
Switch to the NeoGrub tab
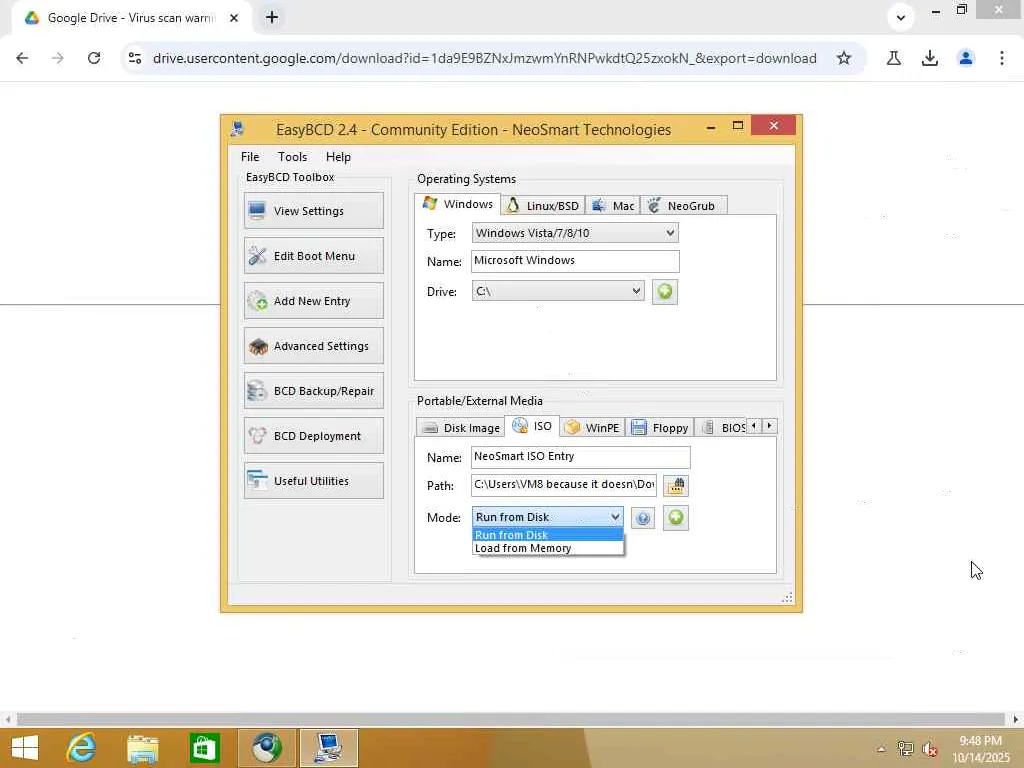click(683, 206)
